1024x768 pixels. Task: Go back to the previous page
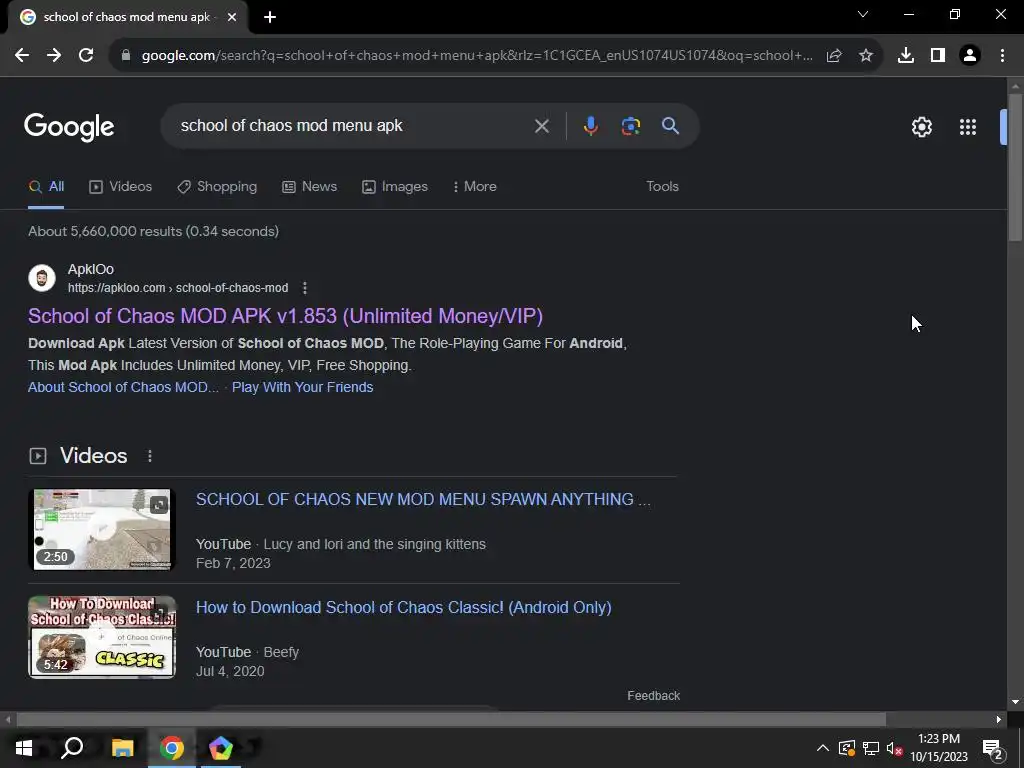click(22, 56)
